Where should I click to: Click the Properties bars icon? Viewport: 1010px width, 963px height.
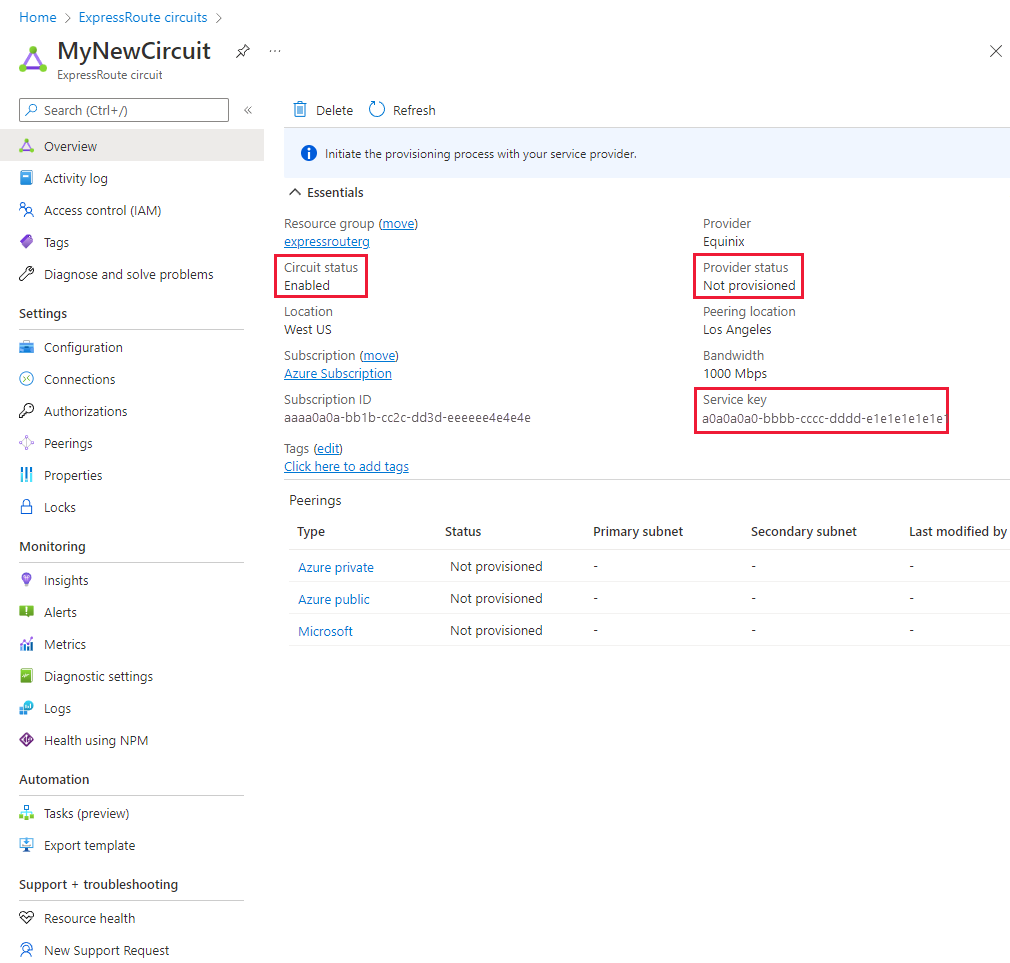(x=26, y=475)
